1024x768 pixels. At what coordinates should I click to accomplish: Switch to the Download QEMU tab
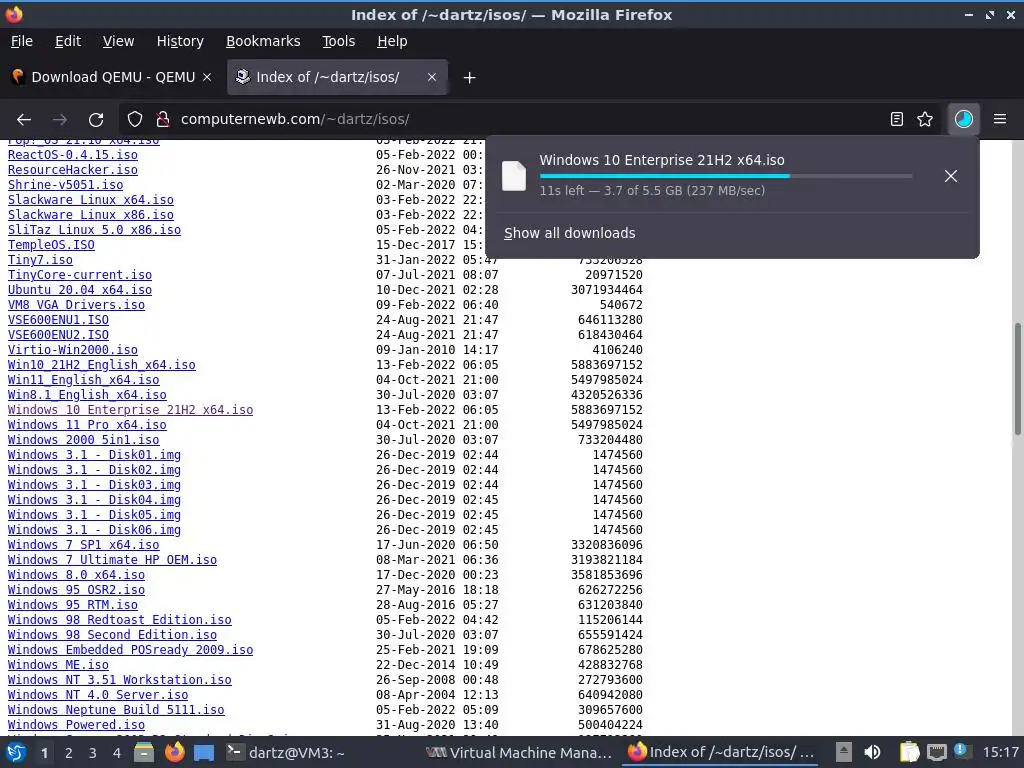click(x=112, y=77)
